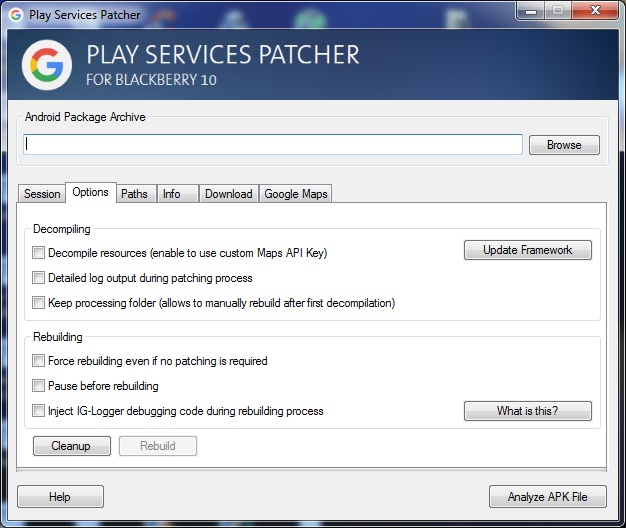
Task: Click the Cleanup button
Action: pyautogui.click(x=72, y=446)
